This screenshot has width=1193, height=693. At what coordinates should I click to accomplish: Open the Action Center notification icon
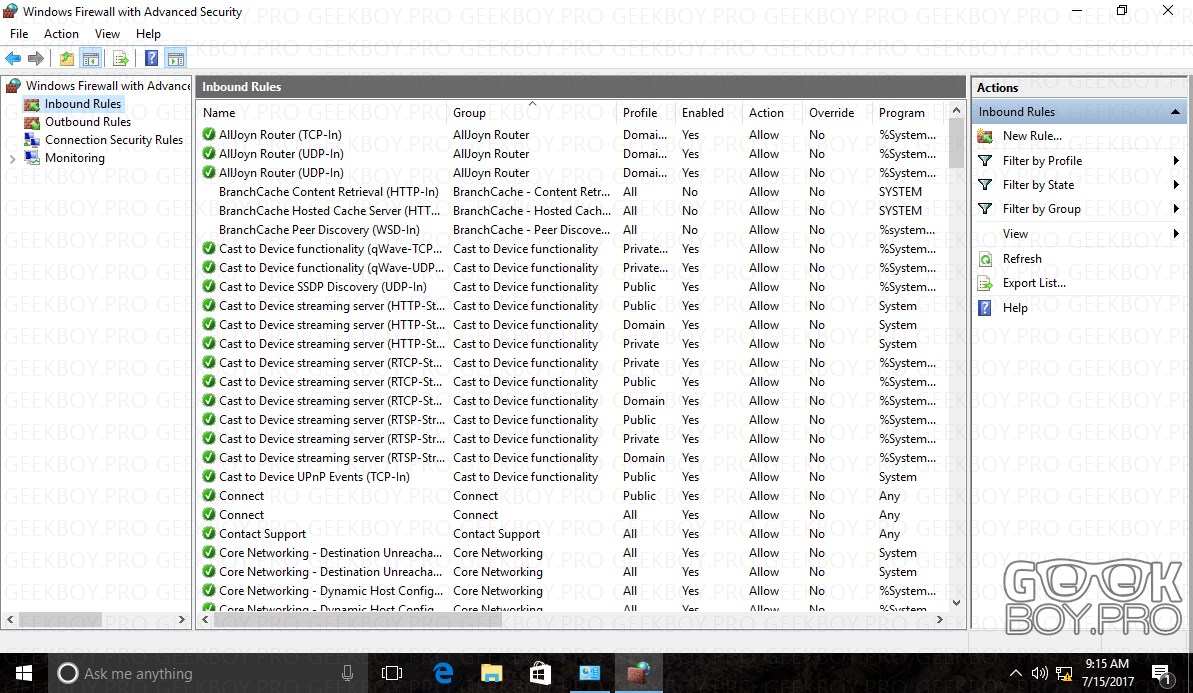[x=1161, y=673]
